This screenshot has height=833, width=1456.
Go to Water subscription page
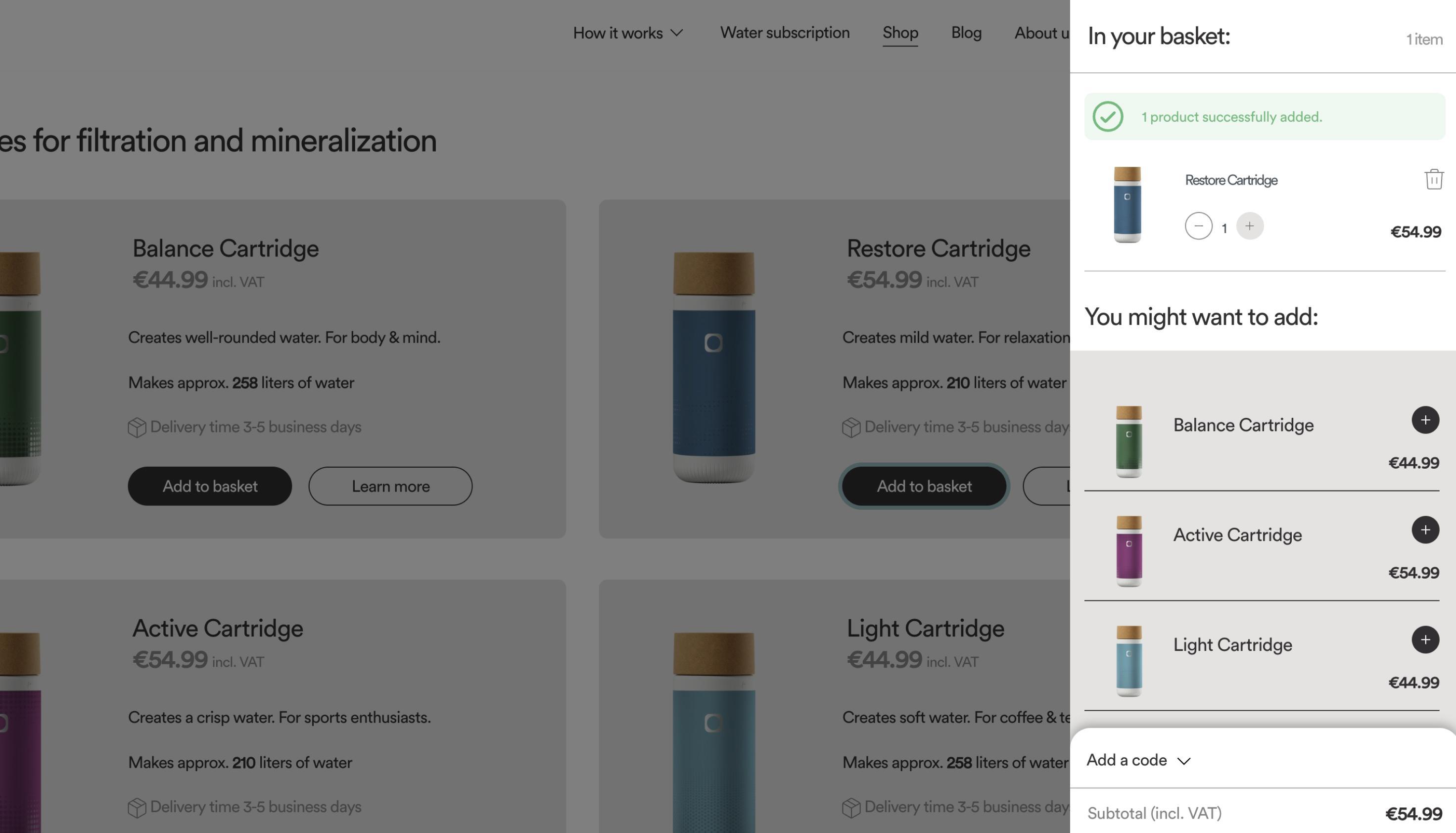(785, 33)
